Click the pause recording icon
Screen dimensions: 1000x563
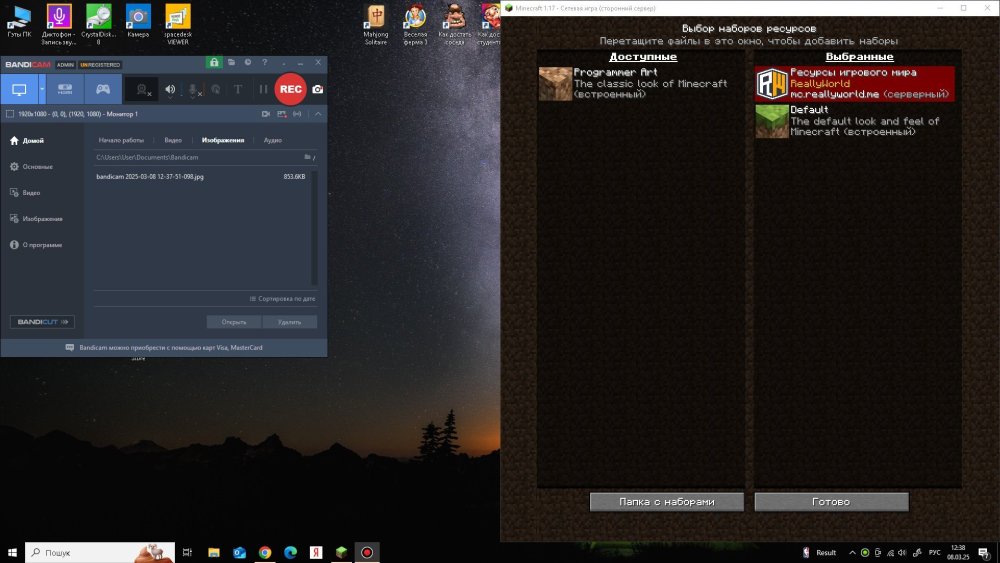coord(263,89)
